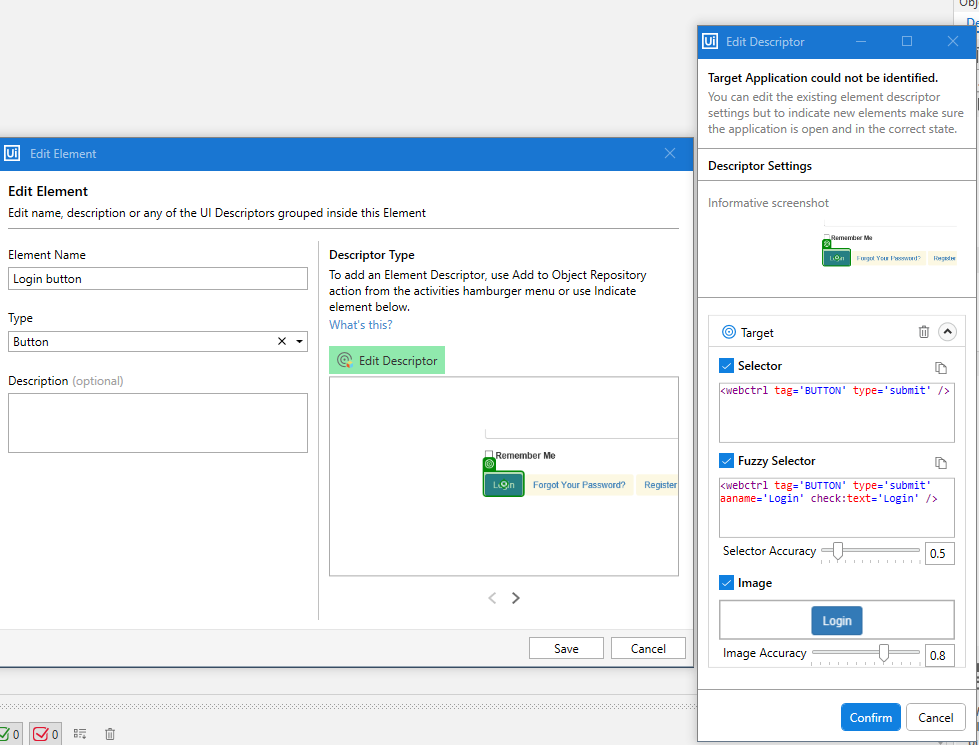979x745 pixels.
Task: Copy the Selector to clipboard
Action: click(940, 367)
